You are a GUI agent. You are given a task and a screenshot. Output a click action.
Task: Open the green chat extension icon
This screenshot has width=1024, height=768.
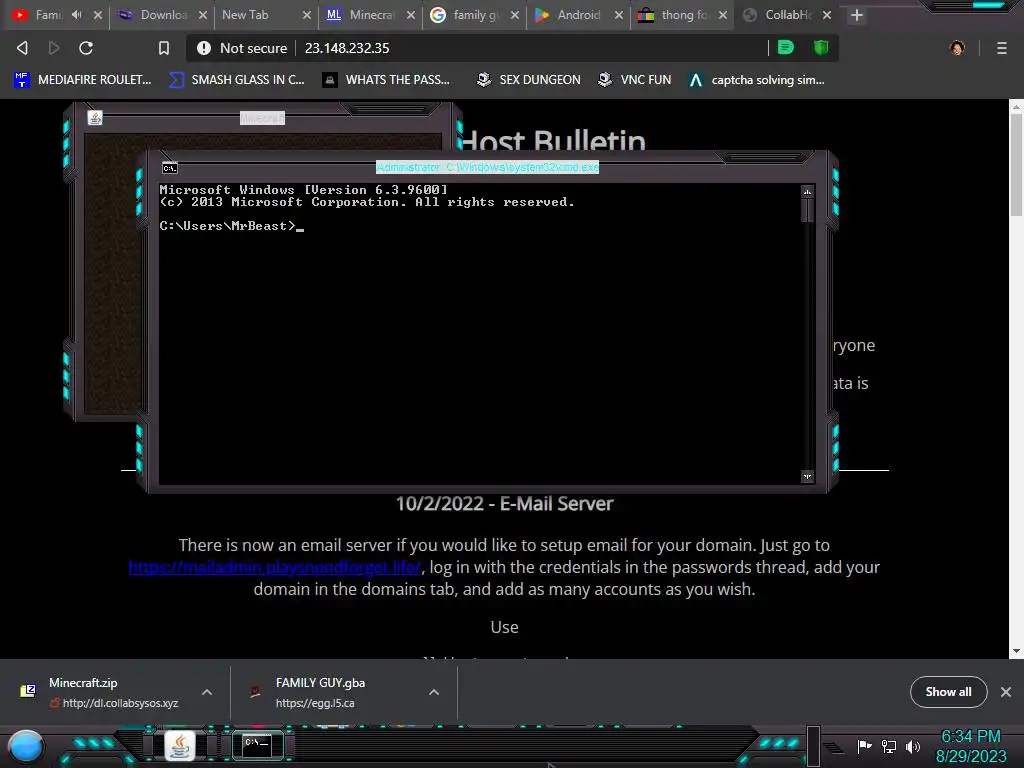[x=786, y=48]
